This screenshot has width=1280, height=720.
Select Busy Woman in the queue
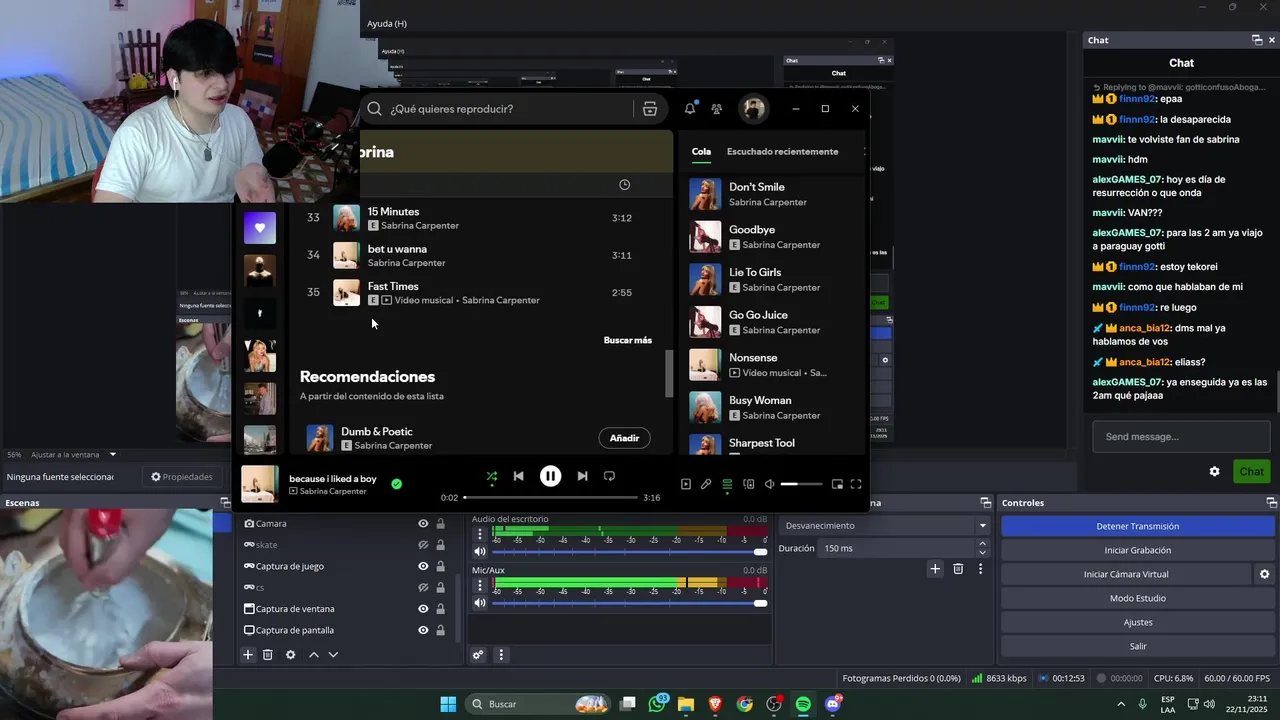(x=772, y=407)
